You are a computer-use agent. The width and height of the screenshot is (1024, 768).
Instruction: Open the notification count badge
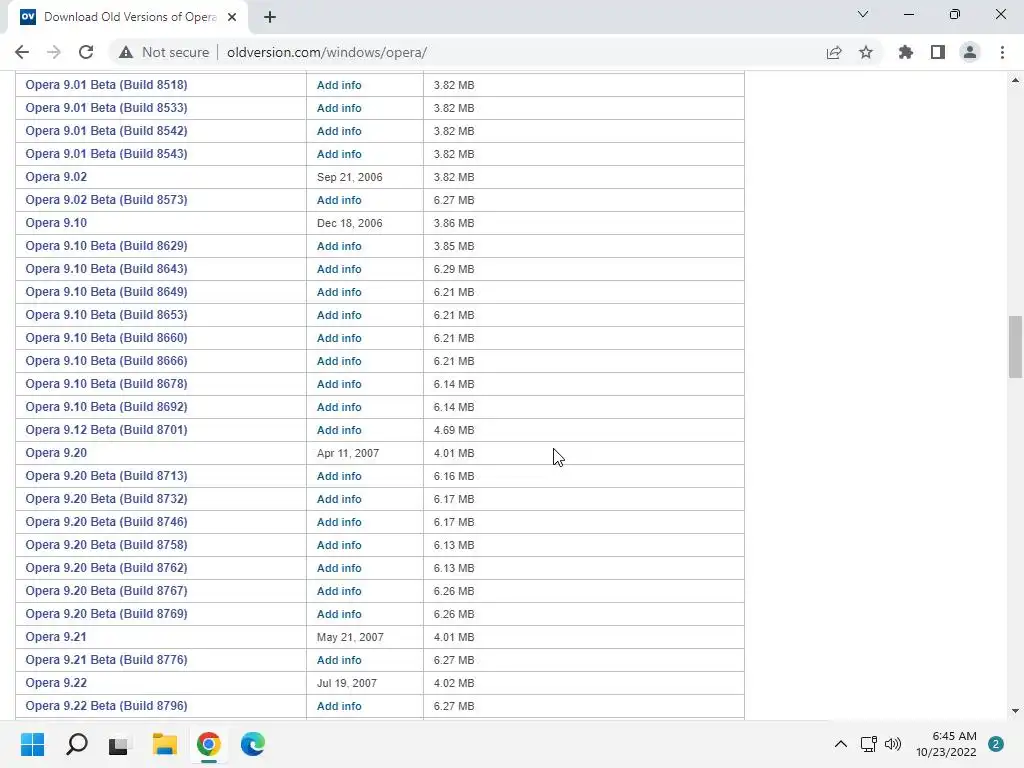995,744
